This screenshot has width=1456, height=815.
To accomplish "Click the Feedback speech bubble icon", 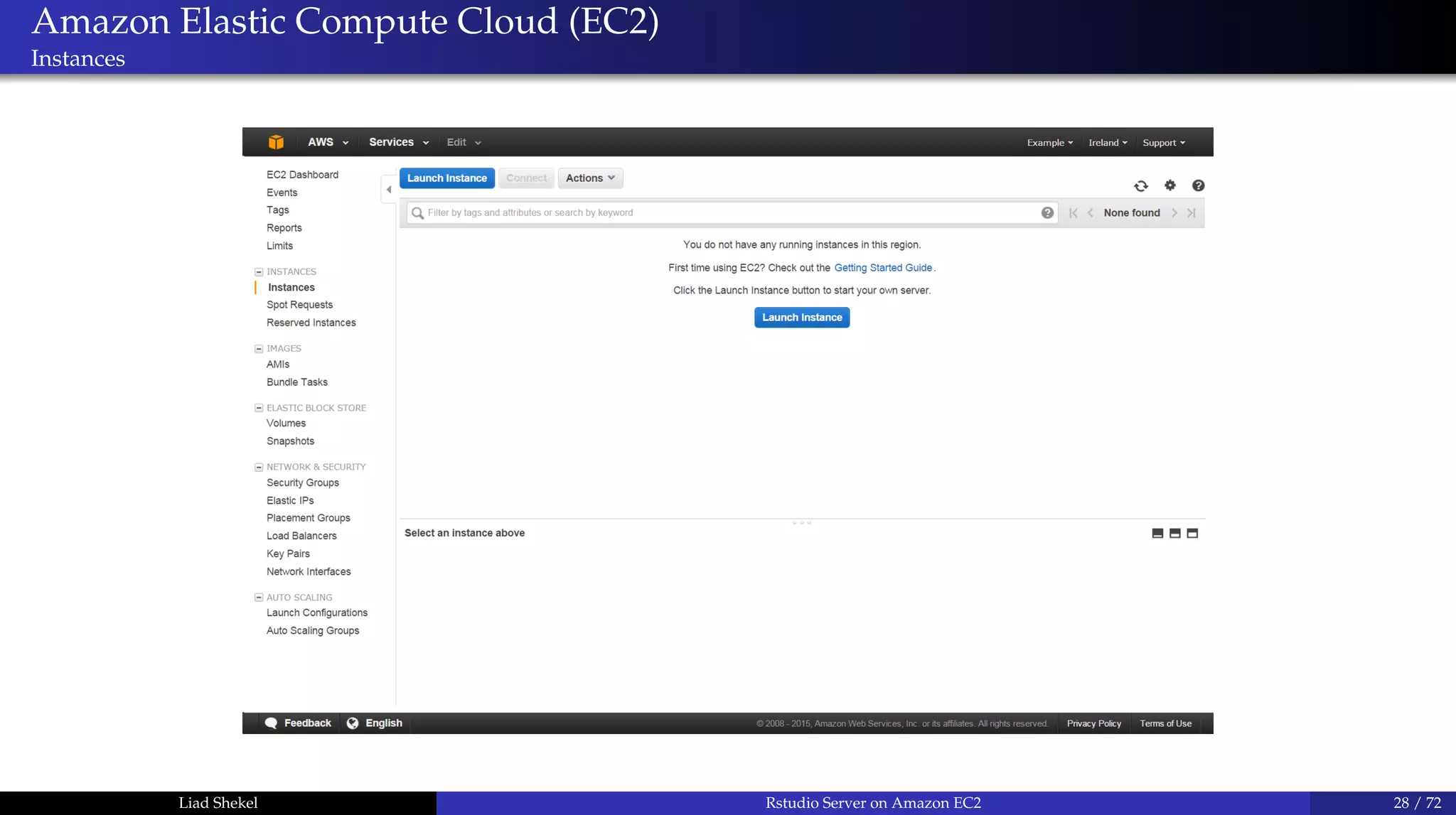I will tap(271, 723).
